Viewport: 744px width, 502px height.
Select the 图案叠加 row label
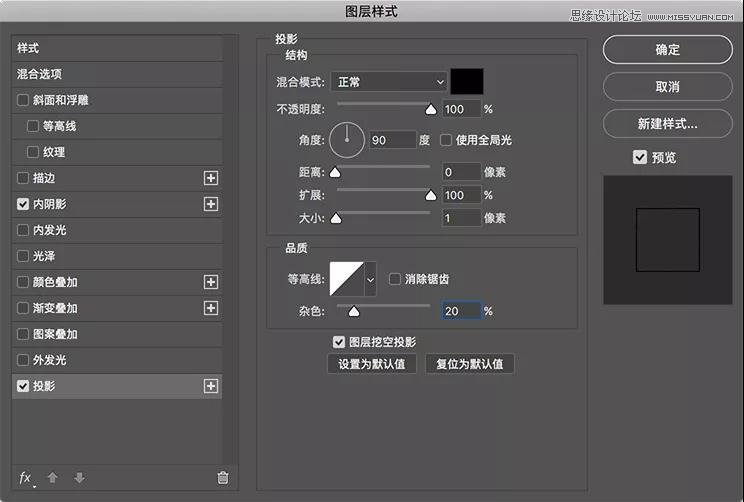55,334
